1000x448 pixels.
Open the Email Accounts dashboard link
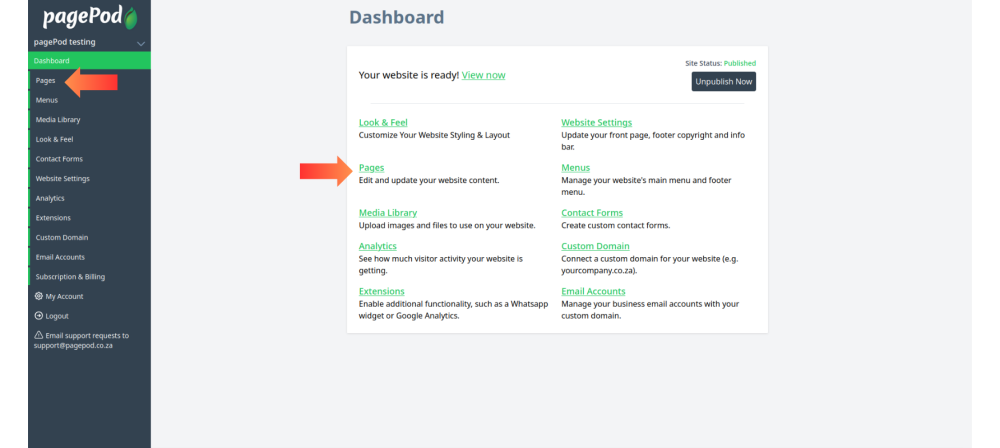[x=593, y=291]
